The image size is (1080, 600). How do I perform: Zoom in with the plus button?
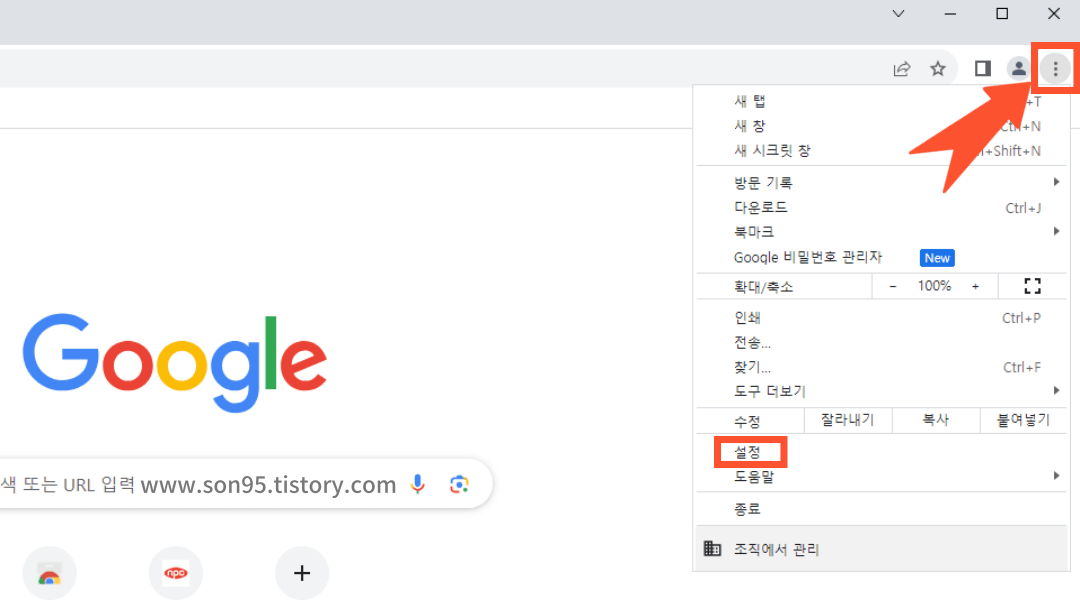pyautogui.click(x=975, y=286)
